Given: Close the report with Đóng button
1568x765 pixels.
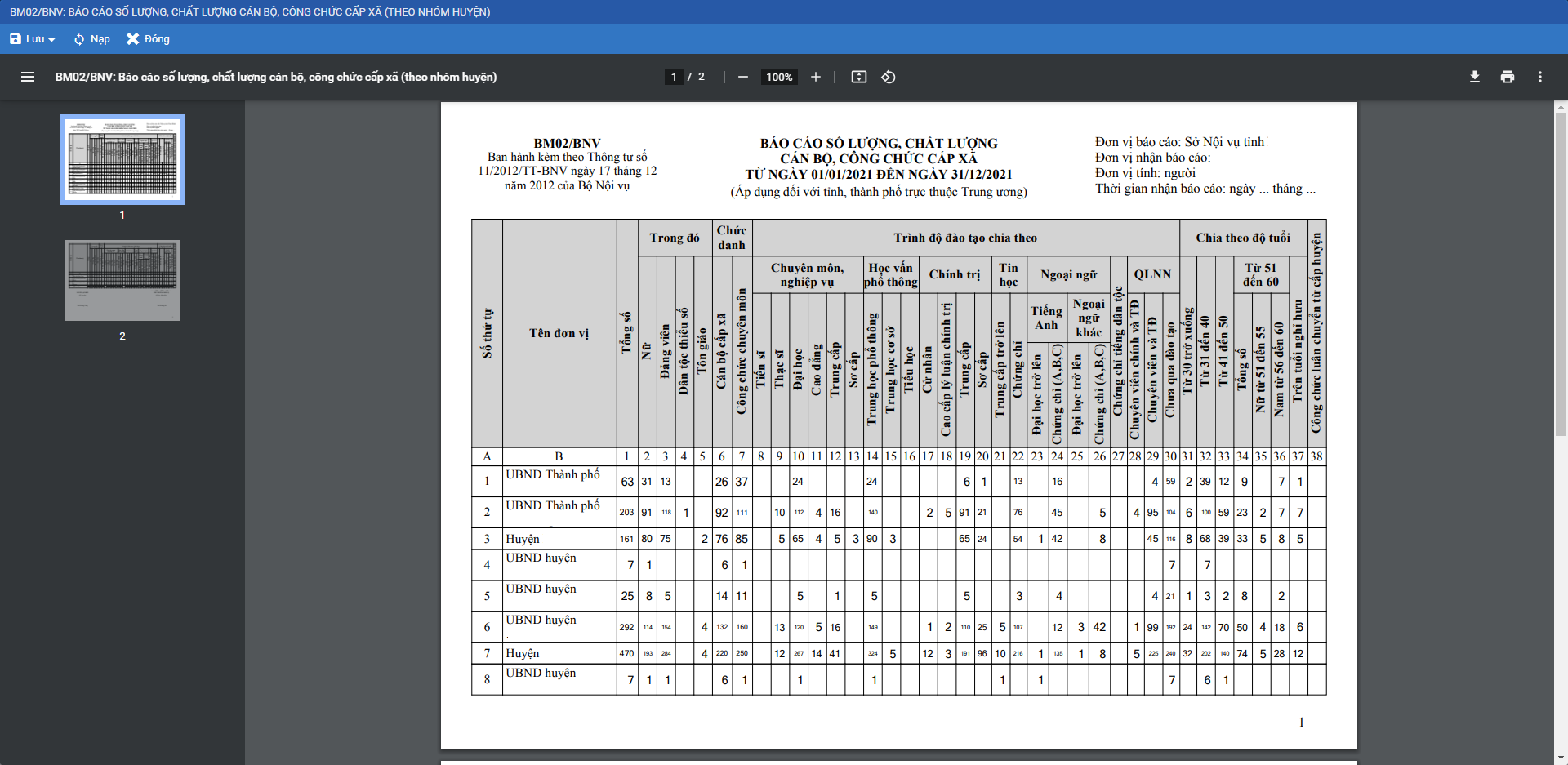Looking at the screenshot, I should click(x=148, y=39).
